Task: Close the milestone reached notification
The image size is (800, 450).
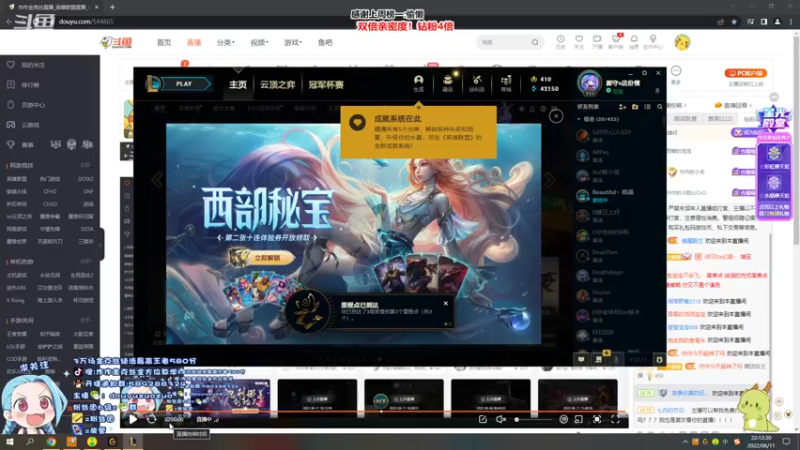Action: [445, 304]
